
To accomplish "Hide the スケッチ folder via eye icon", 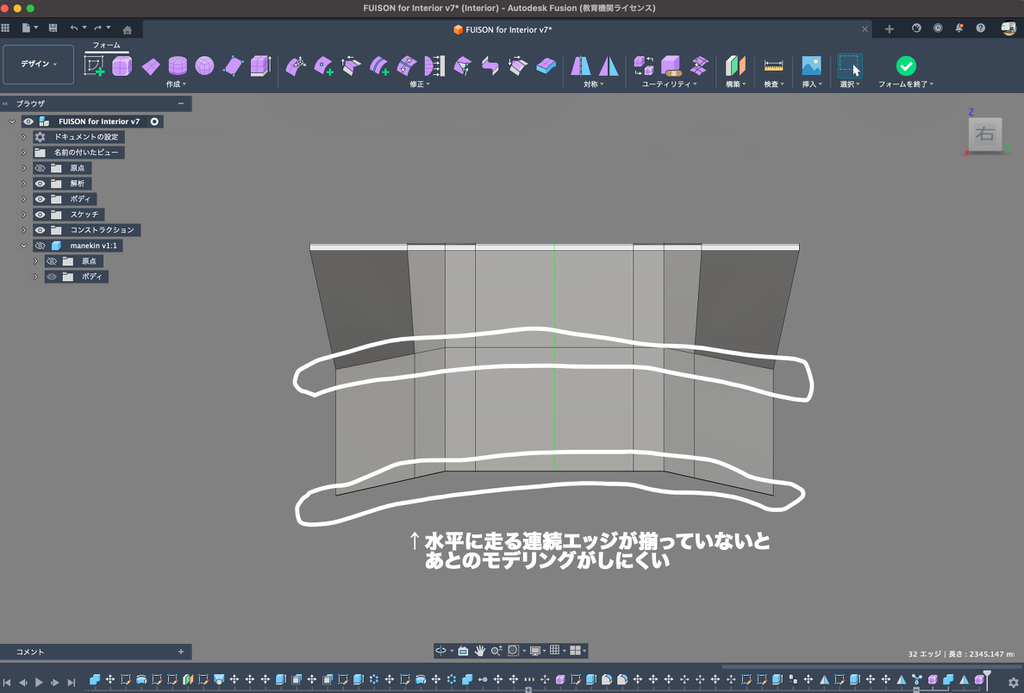I will (x=41, y=215).
